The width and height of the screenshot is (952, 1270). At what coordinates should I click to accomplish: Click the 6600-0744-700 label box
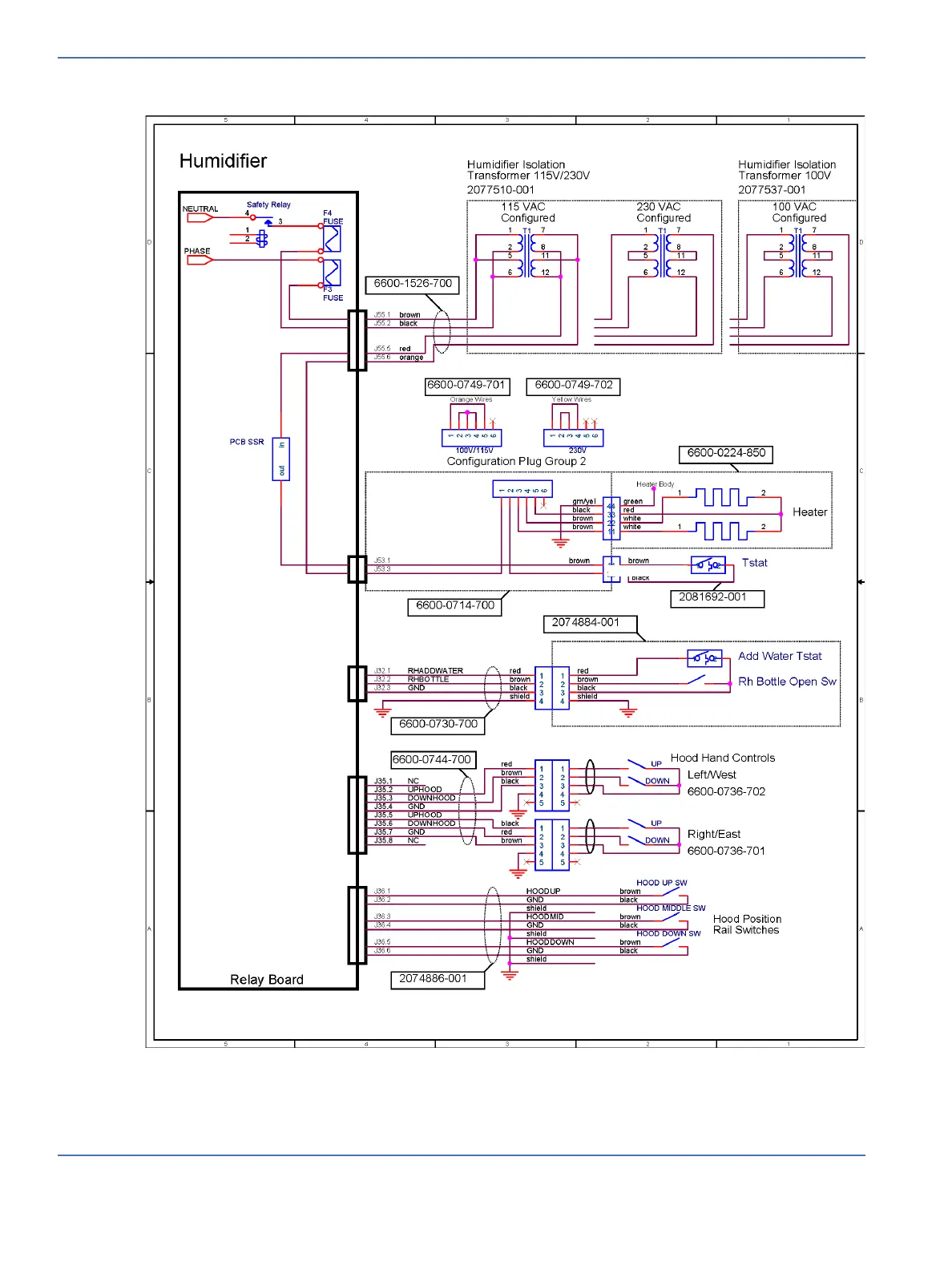(434, 760)
